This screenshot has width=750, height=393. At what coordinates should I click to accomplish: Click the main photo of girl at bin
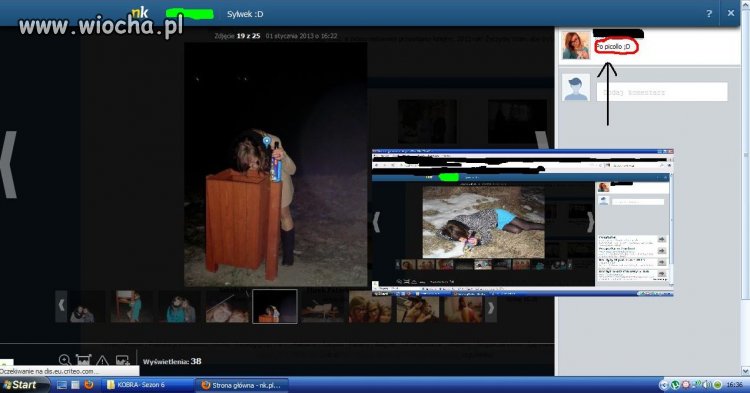(276, 164)
